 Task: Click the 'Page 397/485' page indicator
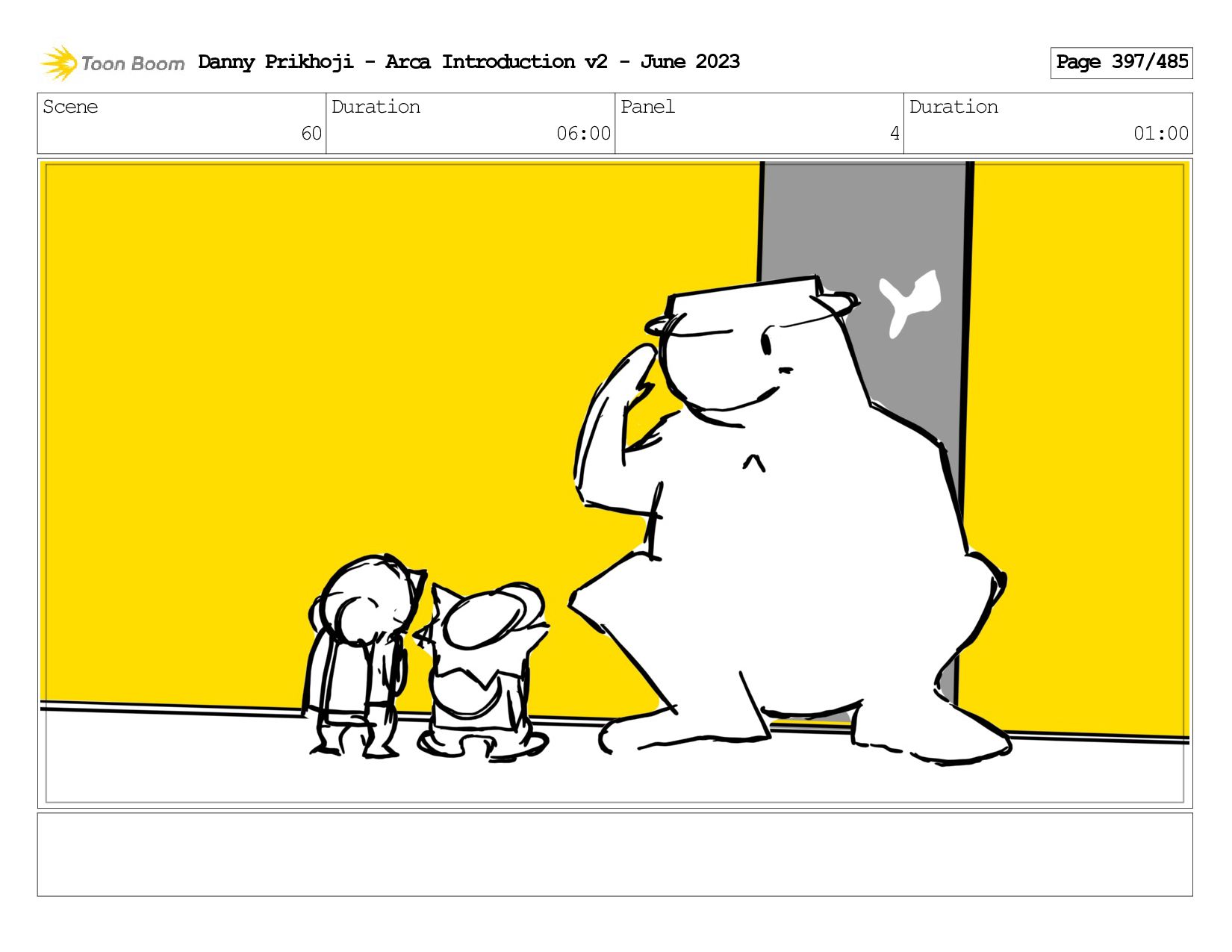click(x=1121, y=63)
